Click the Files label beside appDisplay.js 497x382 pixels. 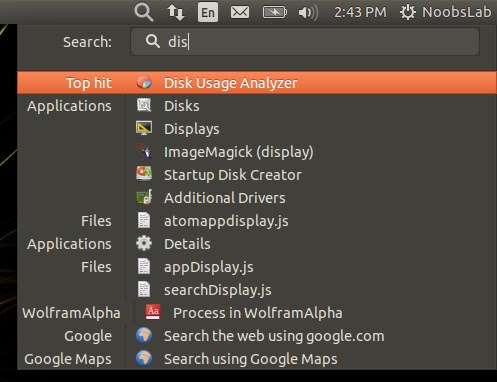[96, 267]
